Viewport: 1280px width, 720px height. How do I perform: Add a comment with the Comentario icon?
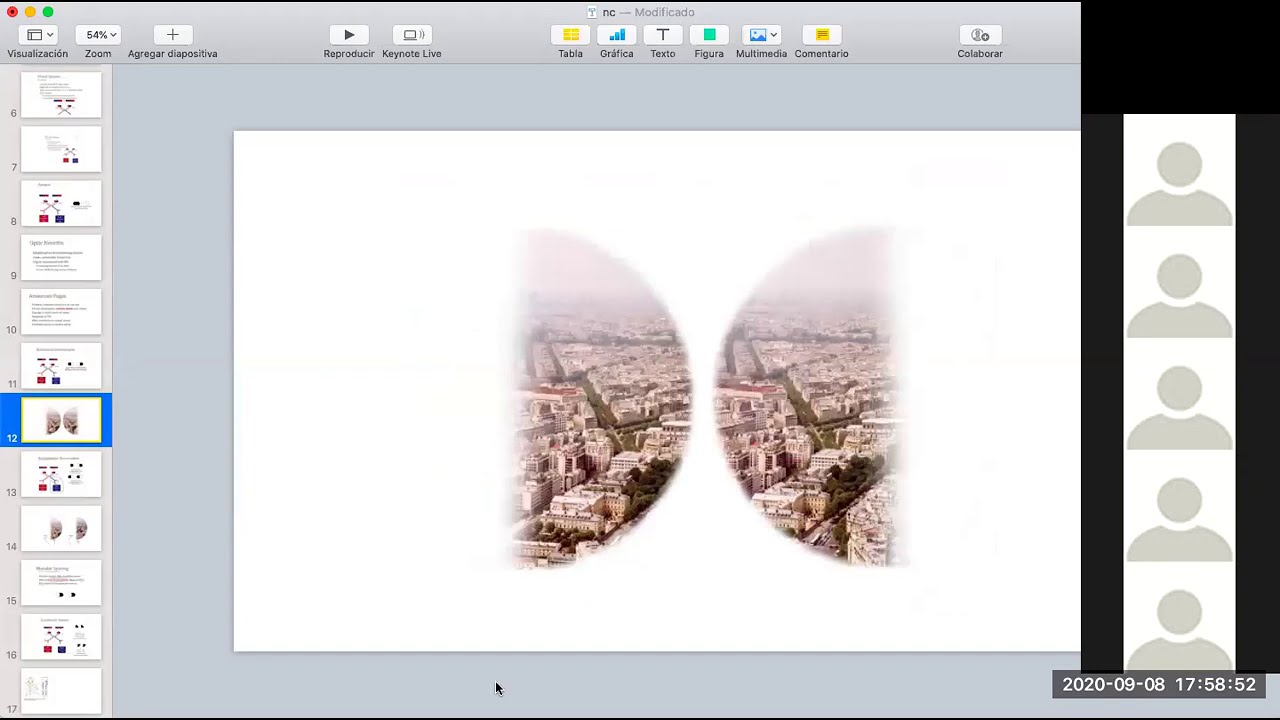click(822, 35)
